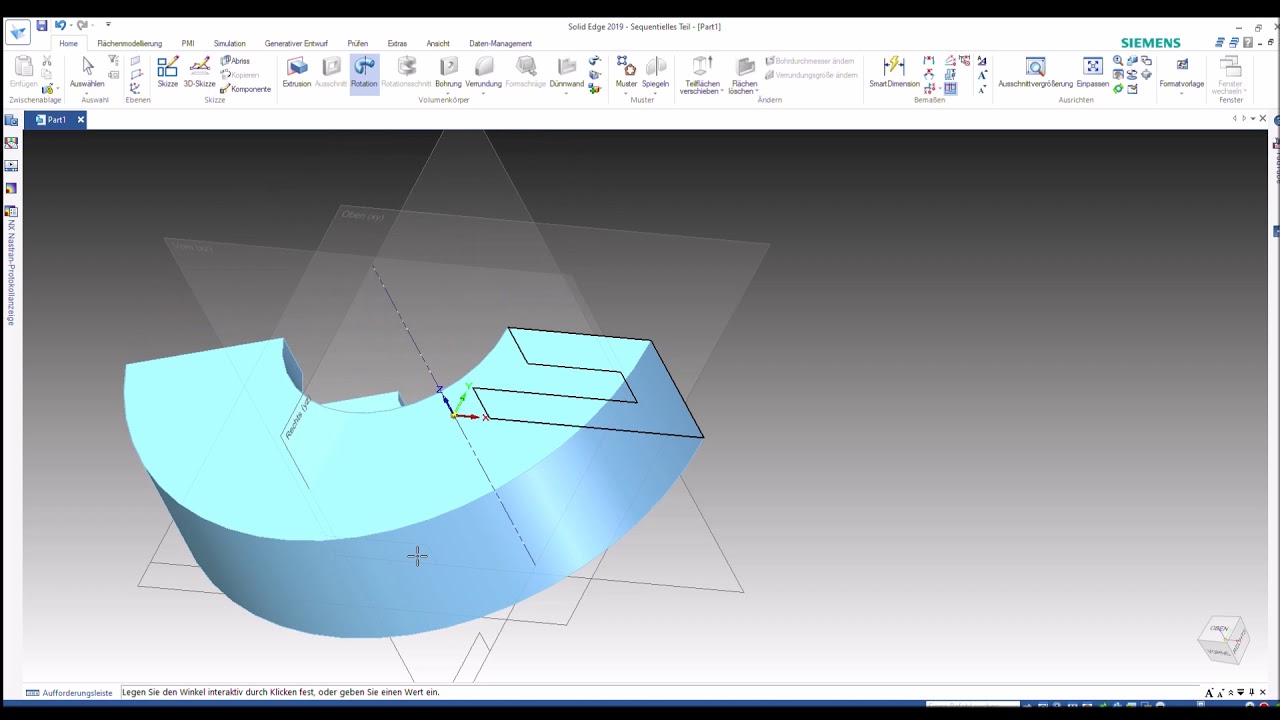Activate the Rotation revolve tool
The image size is (1280, 720).
(x=364, y=72)
